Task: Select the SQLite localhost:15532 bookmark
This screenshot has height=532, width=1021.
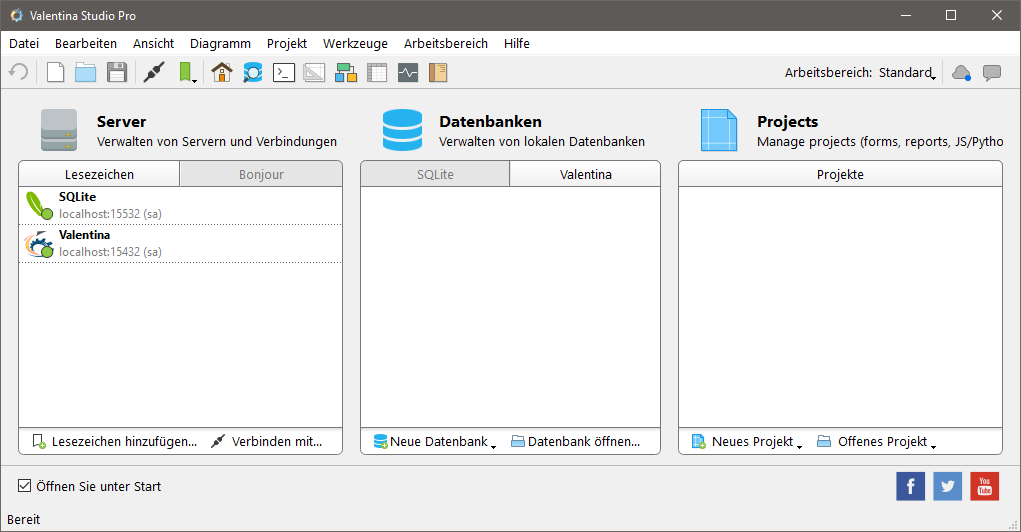Action: pyautogui.click(x=180, y=205)
